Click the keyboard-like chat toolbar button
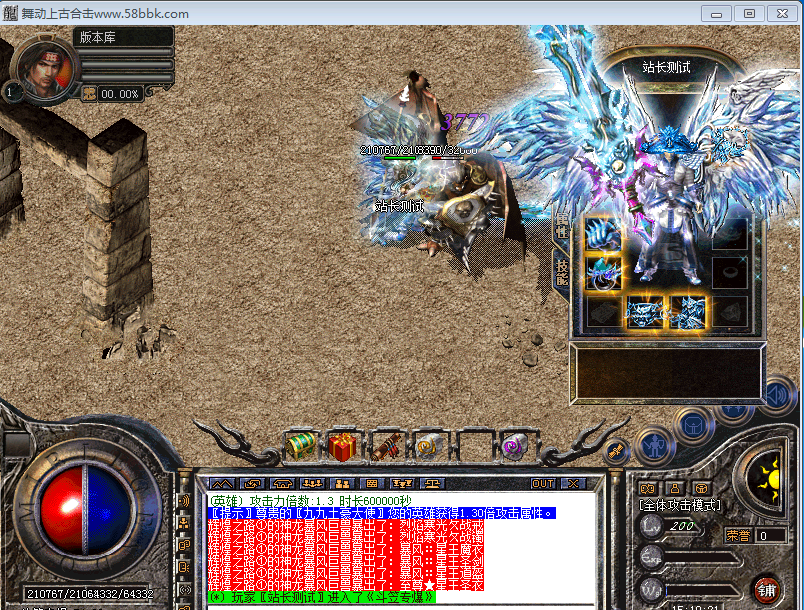Viewport: 804px width, 610px height. [372, 483]
